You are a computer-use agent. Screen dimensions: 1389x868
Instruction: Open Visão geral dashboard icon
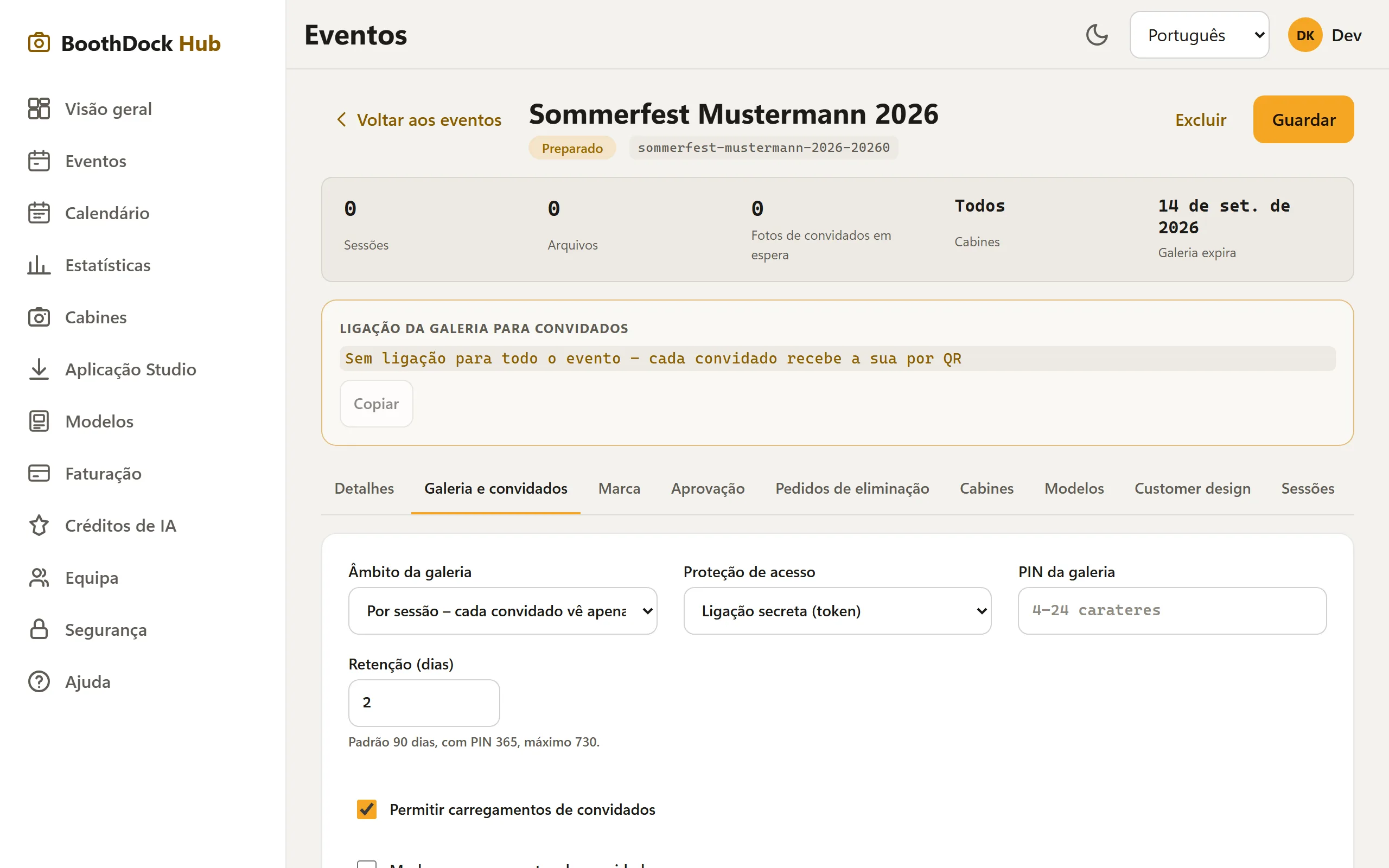pos(39,108)
